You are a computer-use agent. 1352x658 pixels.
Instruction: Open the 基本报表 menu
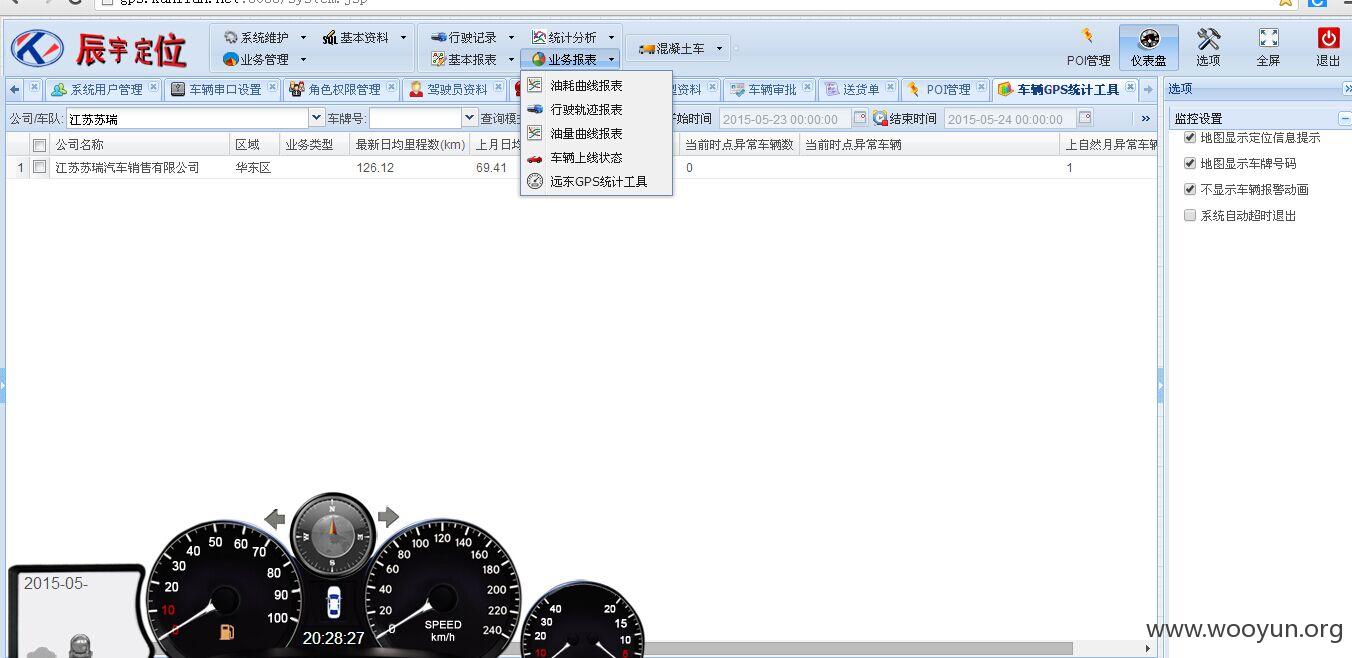point(472,59)
